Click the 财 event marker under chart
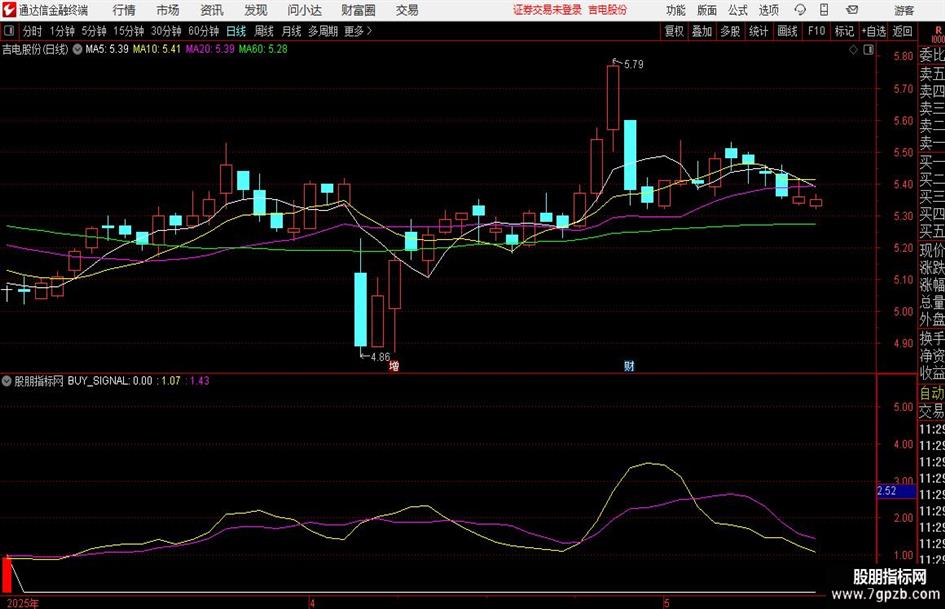Image resolution: width=945 pixels, height=609 pixels. (x=629, y=366)
